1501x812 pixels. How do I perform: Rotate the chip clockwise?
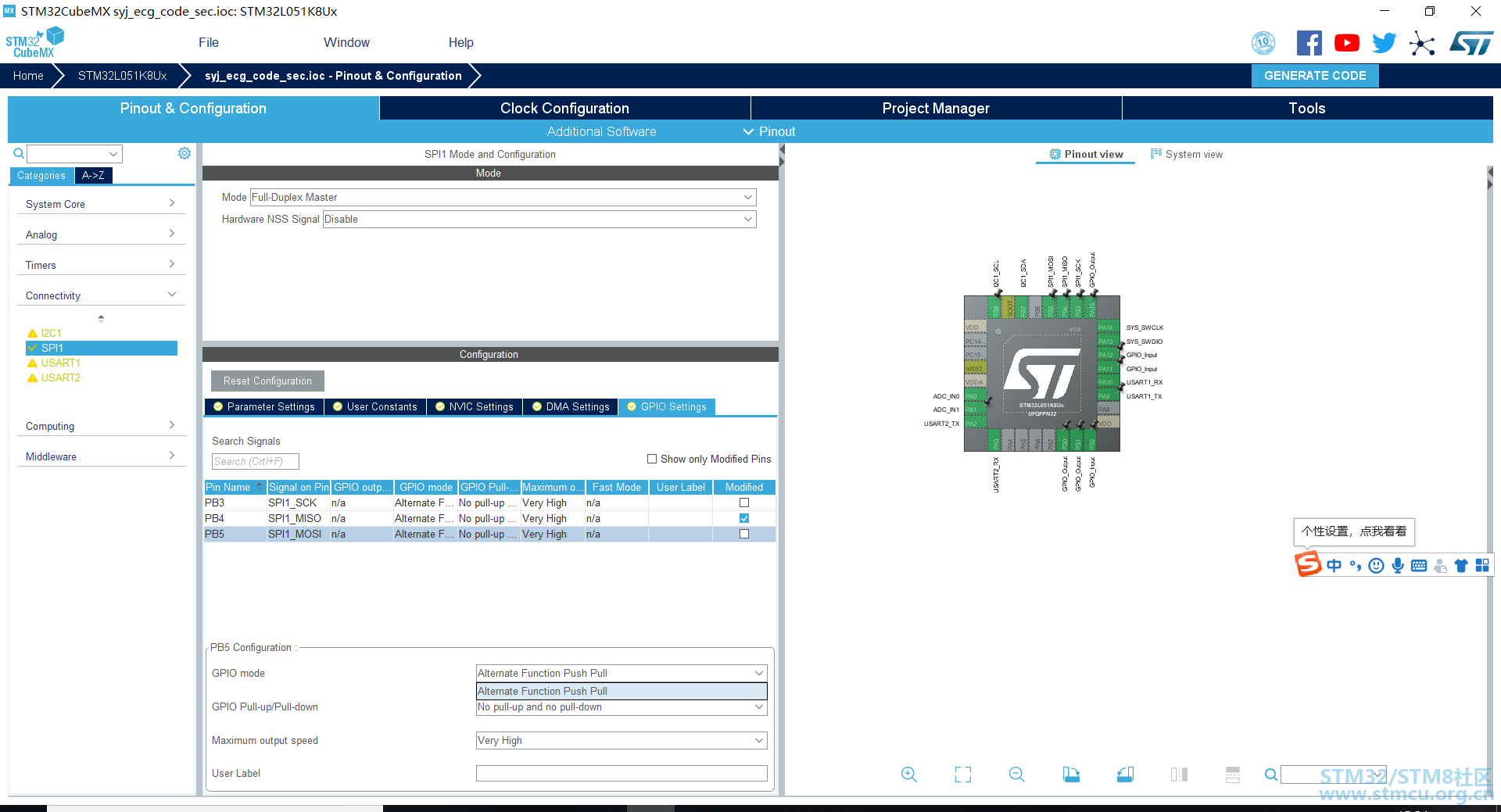[x=1071, y=774]
